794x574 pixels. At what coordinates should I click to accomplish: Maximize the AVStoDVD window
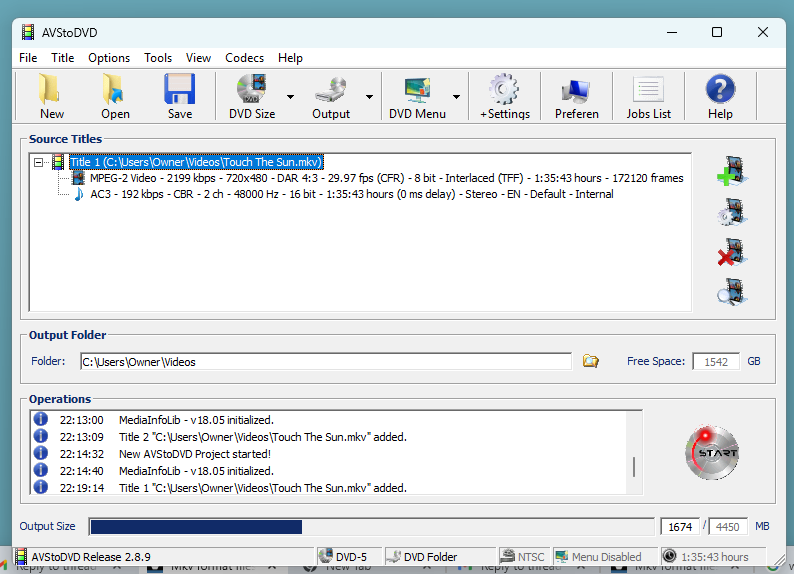(x=717, y=32)
